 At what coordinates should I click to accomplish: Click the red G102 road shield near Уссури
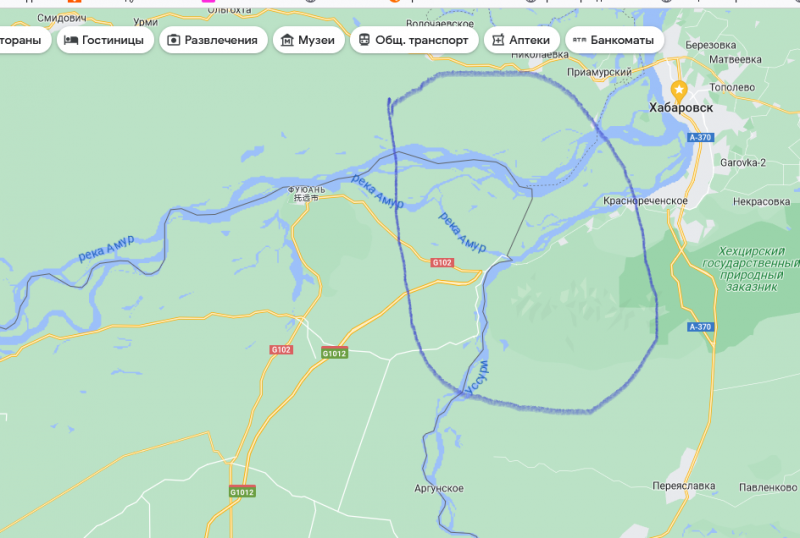click(442, 262)
